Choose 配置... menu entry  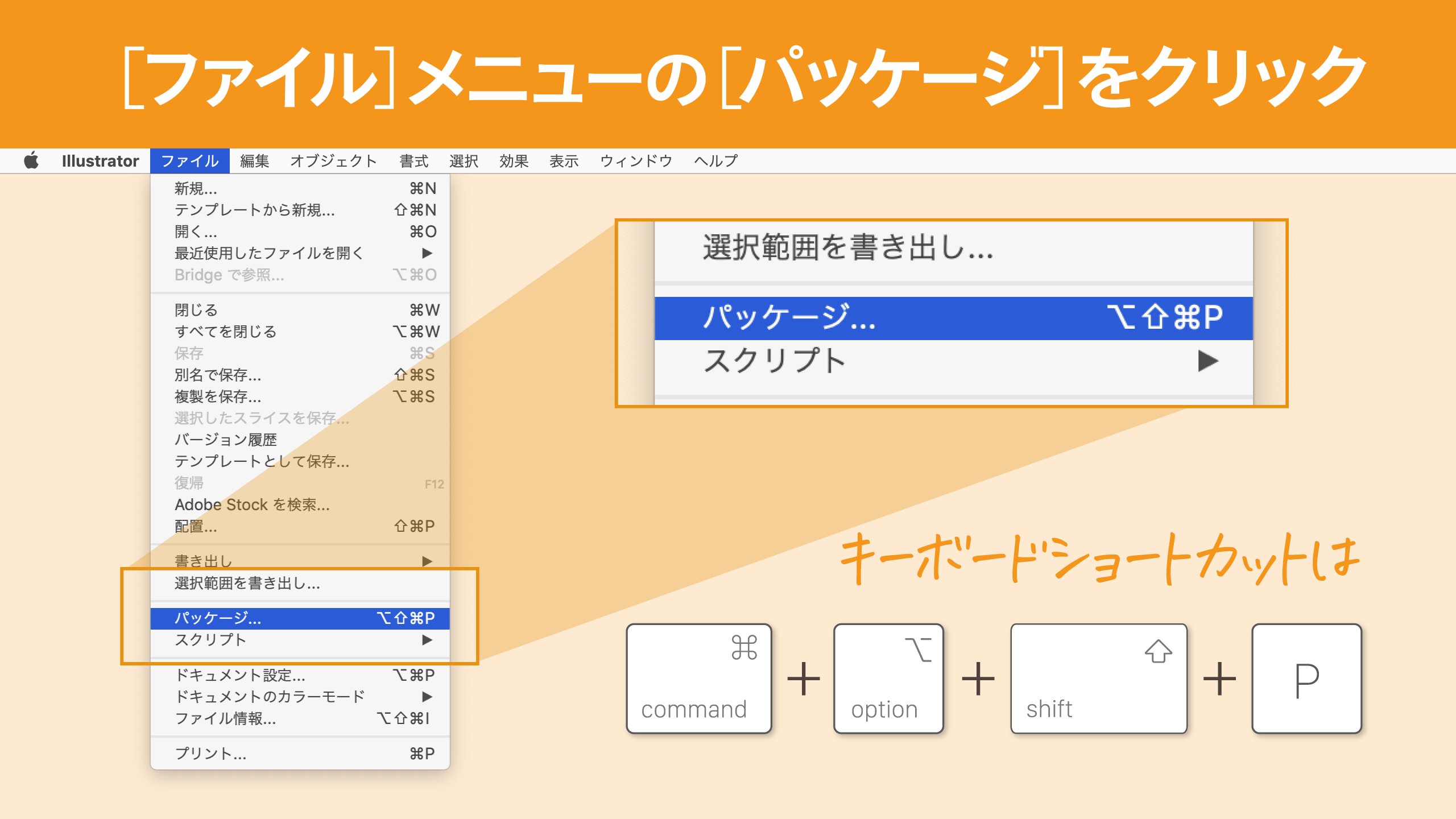coord(300,526)
